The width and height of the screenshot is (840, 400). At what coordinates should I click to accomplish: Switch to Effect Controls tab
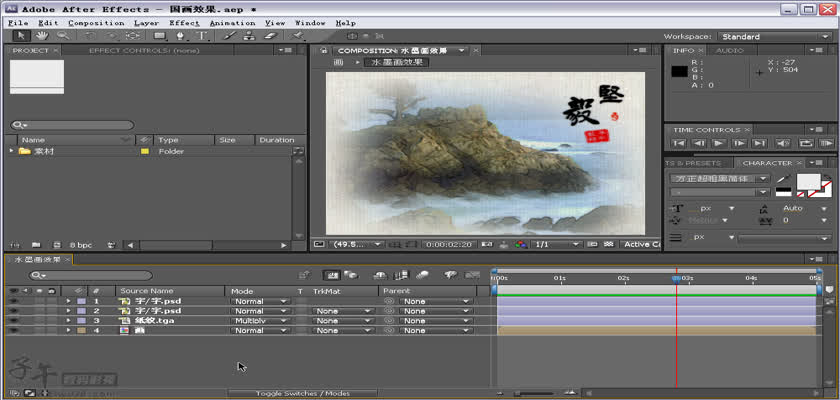point(144,50)
